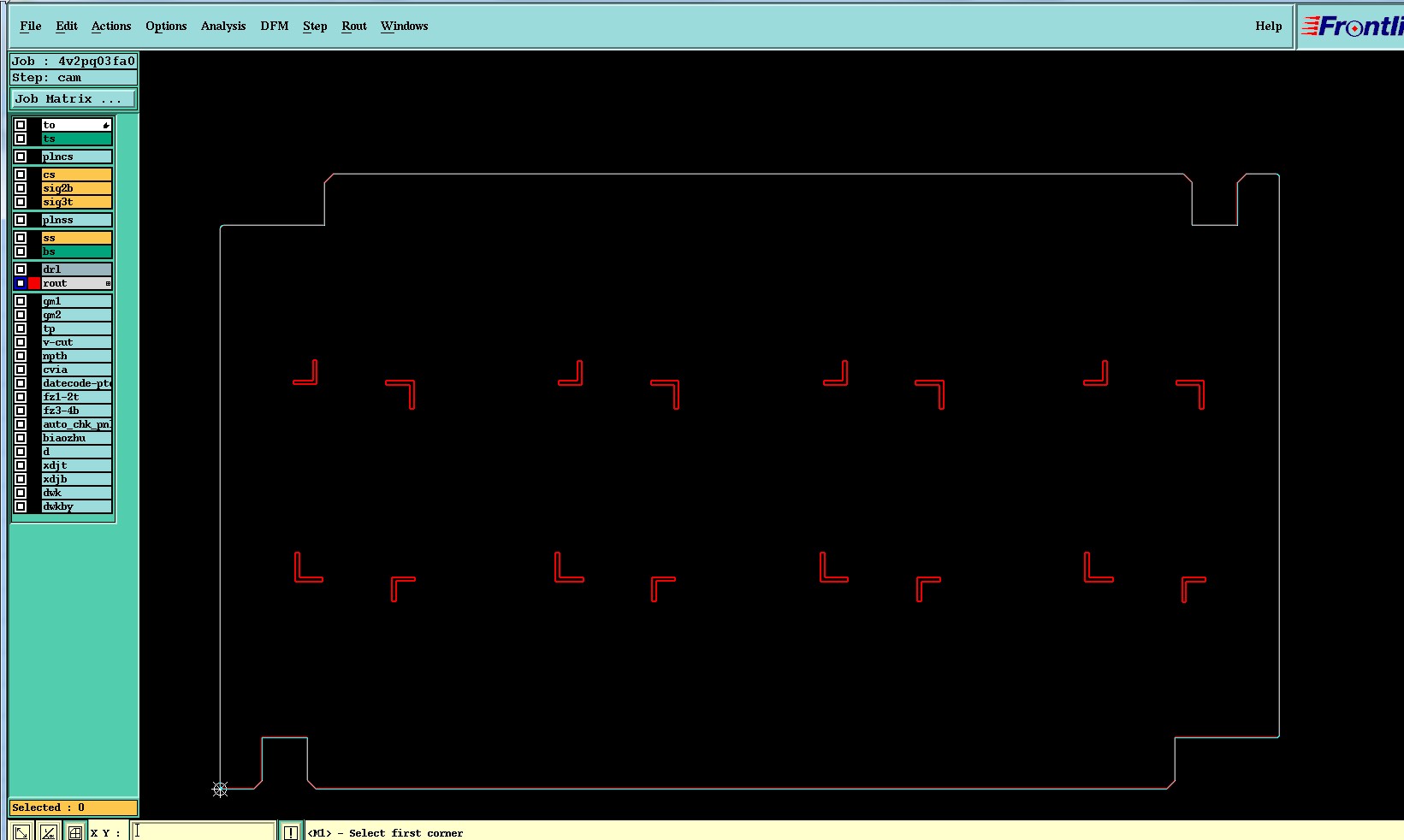The height and width of the screenshot is (840, 1404).
Task: Select the datecode-pt layer name
Action: click(x=77, y=383)
